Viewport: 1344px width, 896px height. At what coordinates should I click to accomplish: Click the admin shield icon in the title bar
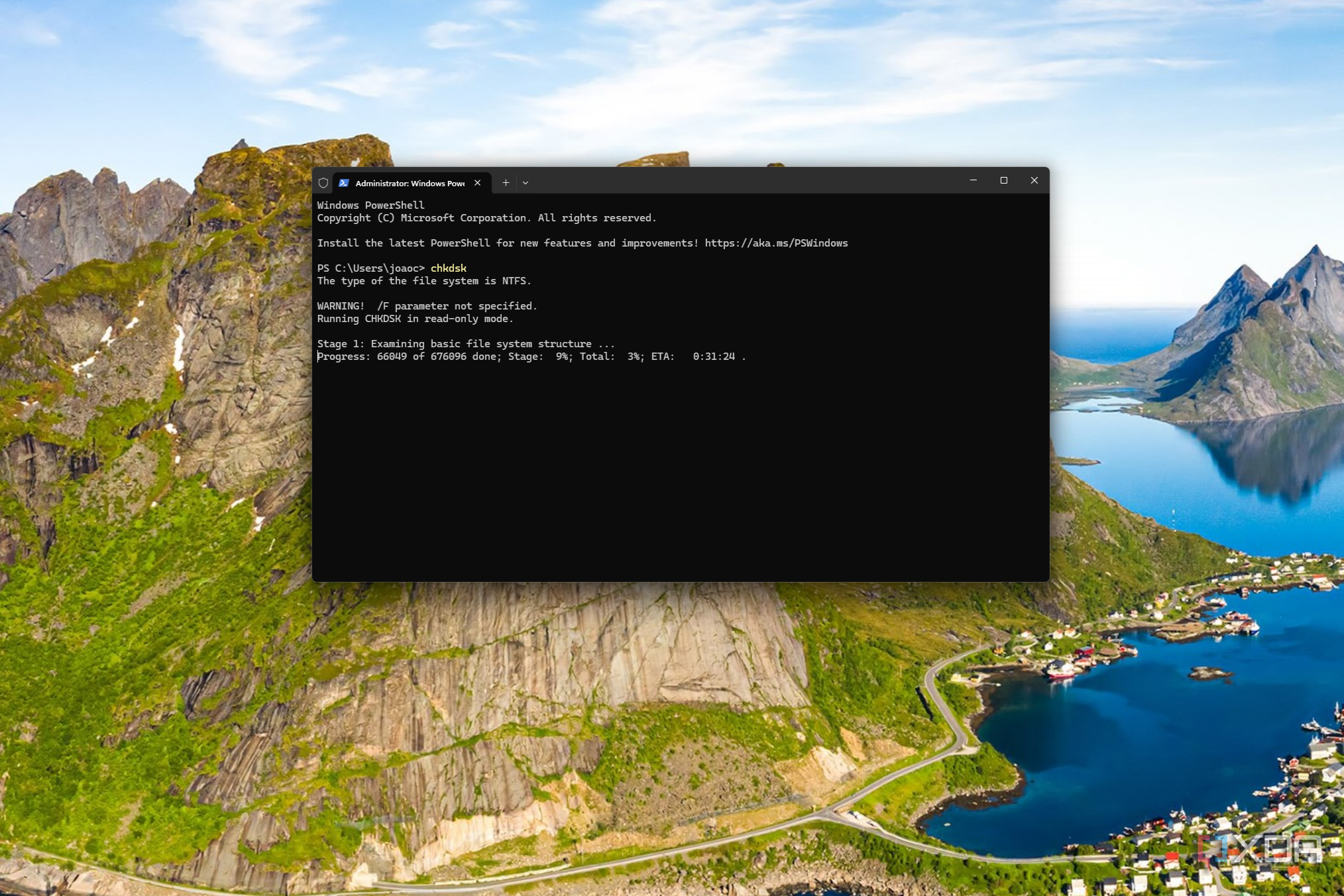point(323,183)
